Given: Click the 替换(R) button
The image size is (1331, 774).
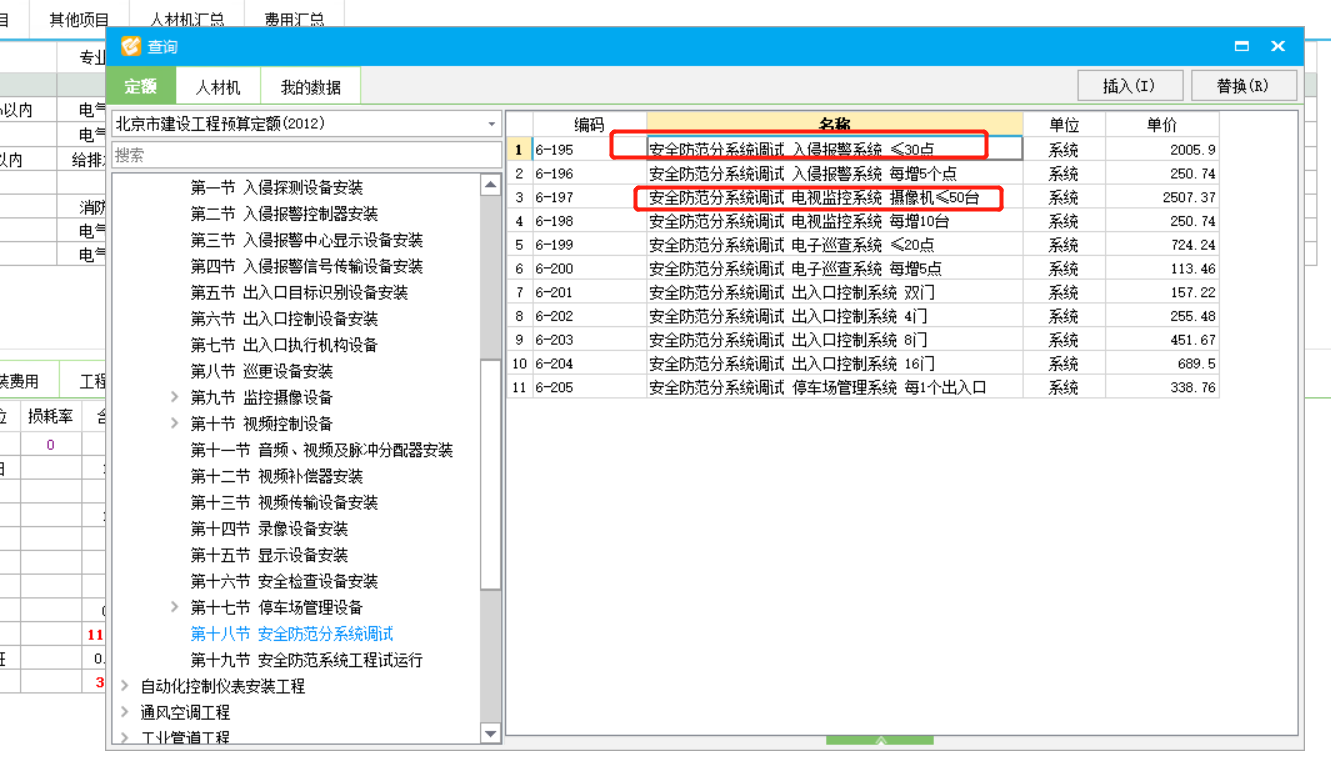Looking at the screenshot, I should coord(1244,86).
